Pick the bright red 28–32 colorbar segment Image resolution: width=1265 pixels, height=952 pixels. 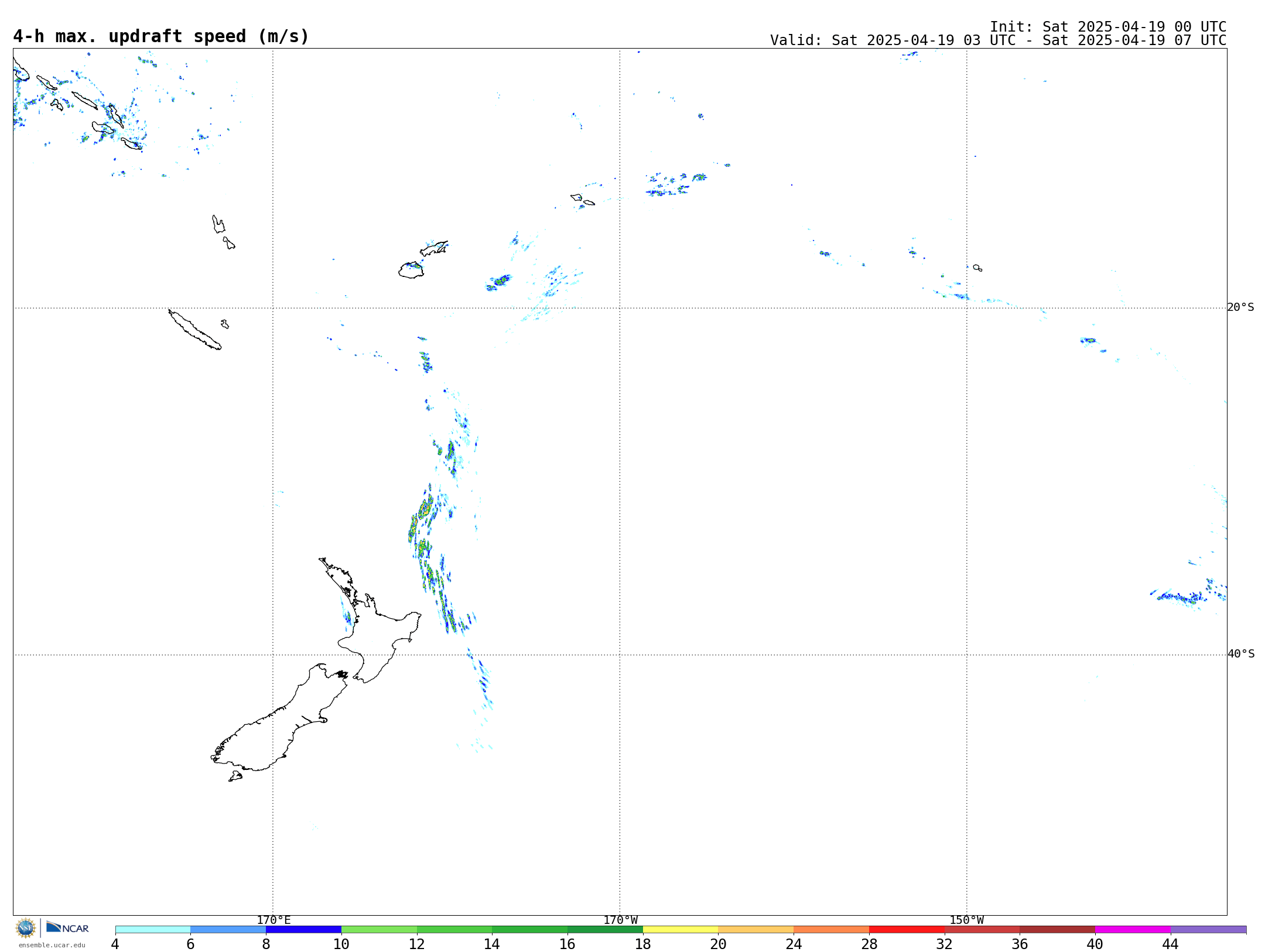(907, 930)
